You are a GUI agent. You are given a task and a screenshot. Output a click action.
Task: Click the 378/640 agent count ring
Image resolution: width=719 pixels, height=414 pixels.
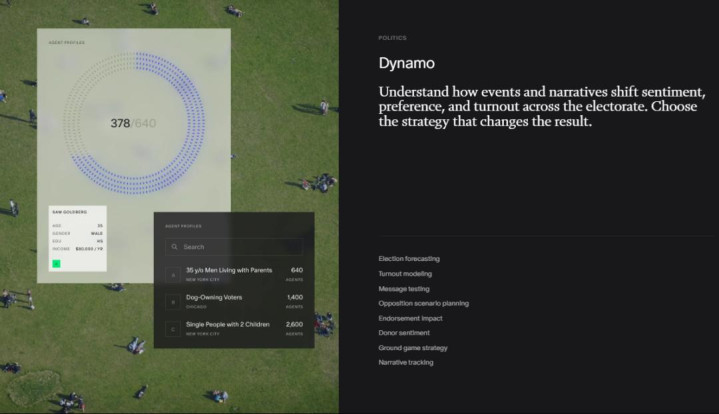133,123
